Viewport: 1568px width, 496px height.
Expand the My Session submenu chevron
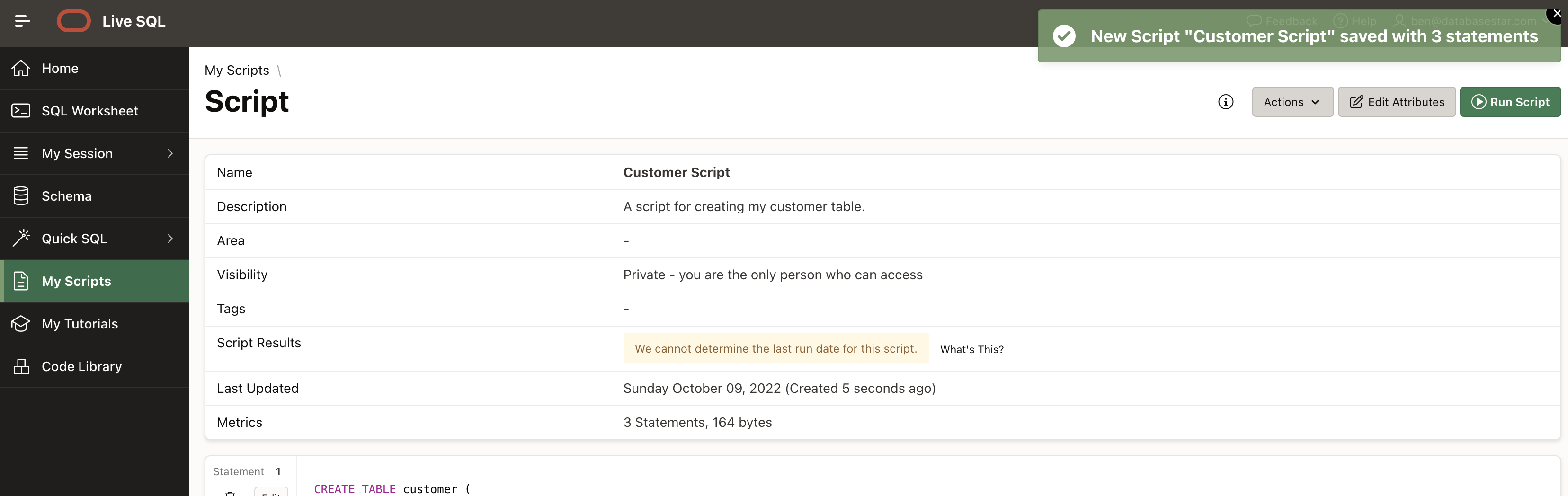tap(170, 153)
